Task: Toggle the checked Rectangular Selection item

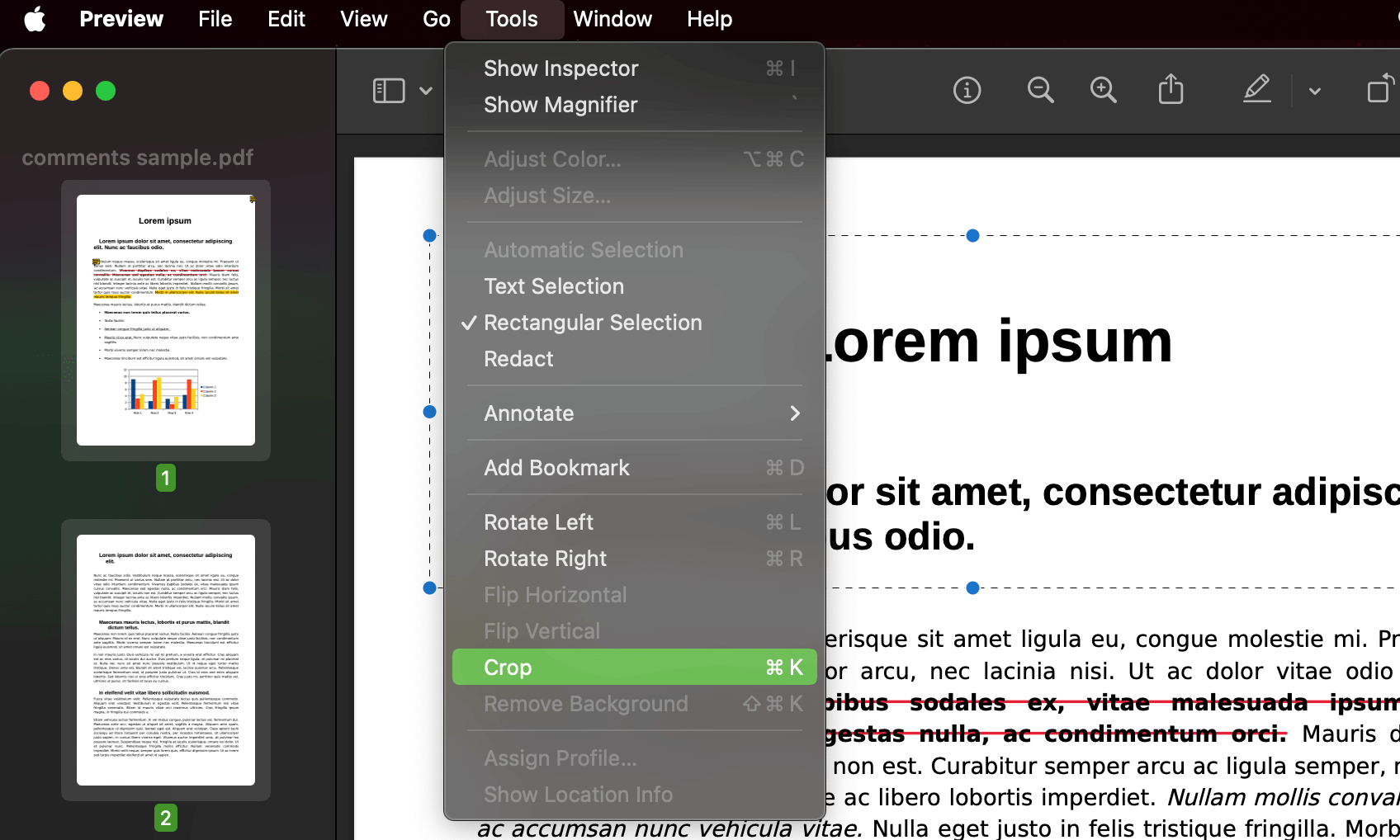Action: (635, 323)
